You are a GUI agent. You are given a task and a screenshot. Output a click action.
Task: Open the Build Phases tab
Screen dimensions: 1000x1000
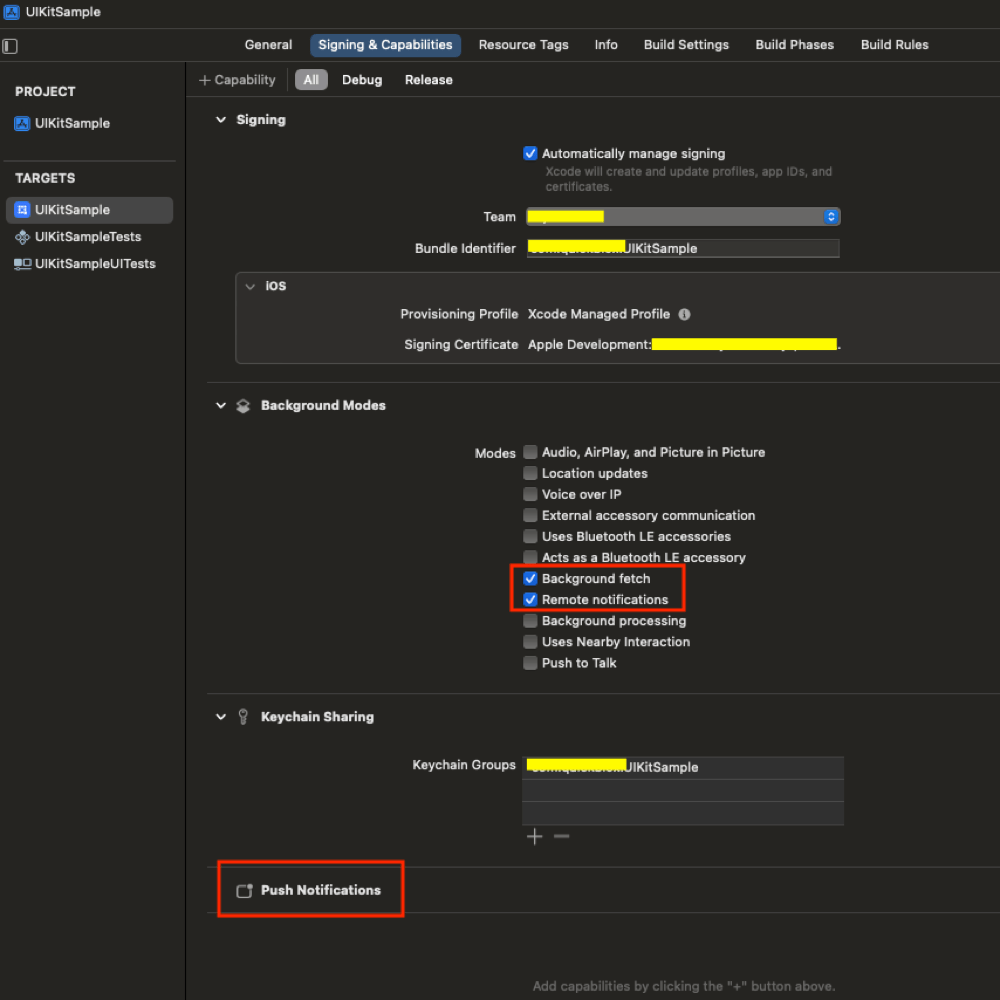(795, 45)
